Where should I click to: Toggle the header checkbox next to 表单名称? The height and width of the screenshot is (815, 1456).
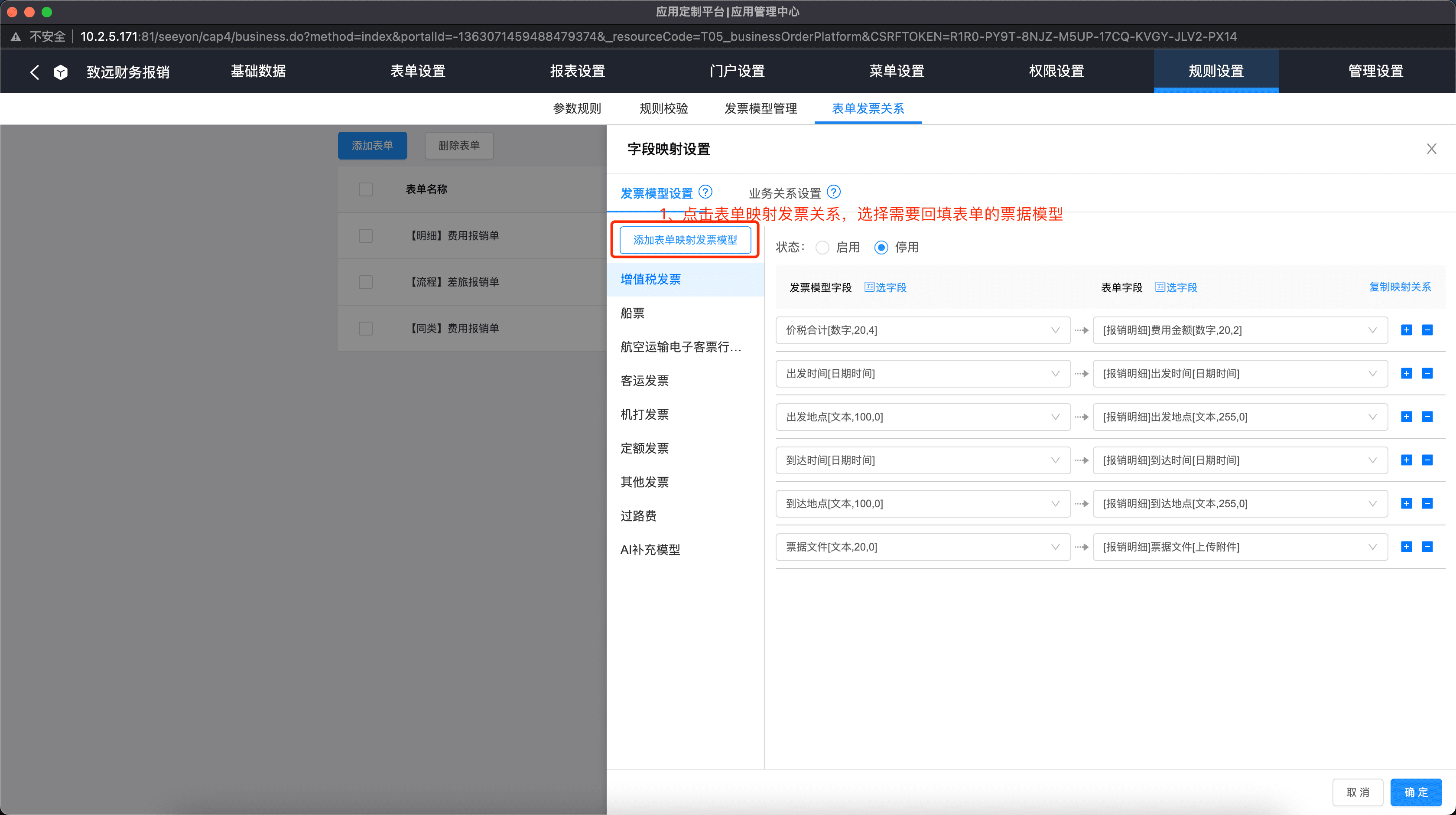[x=366, y=189]
